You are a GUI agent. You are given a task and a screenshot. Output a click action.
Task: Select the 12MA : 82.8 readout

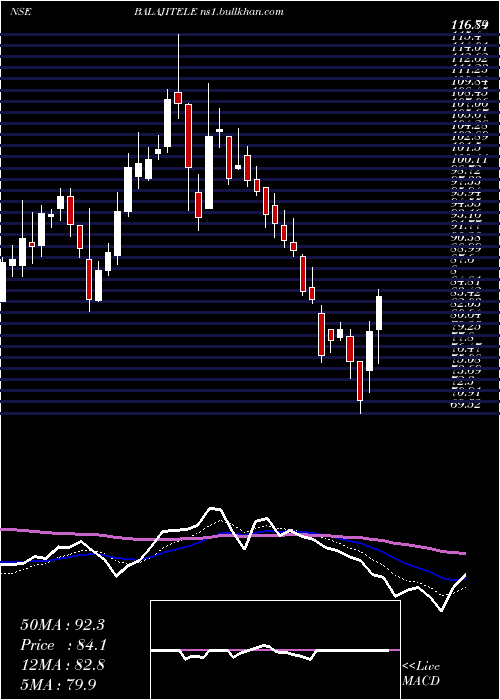pyautogui.click(x=62, y=665)
